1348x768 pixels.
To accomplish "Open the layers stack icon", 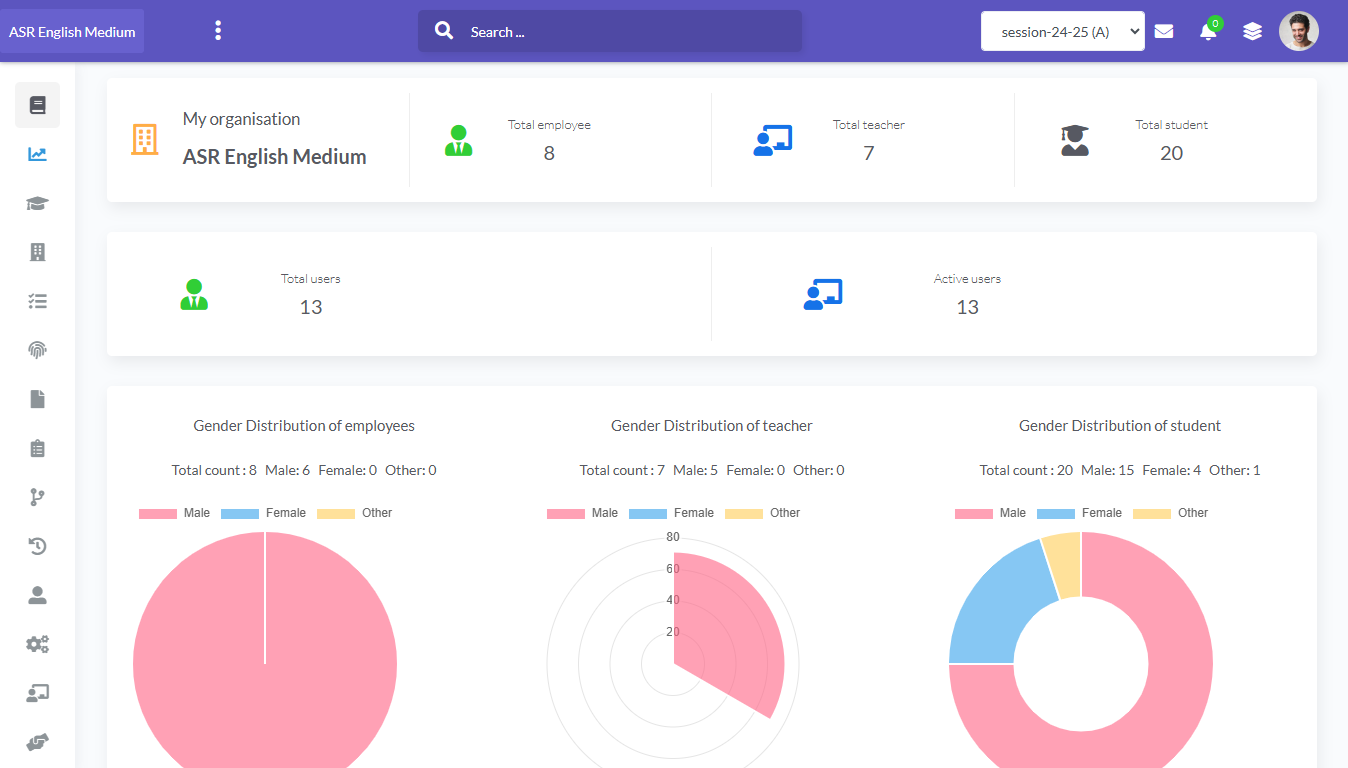I will click(1252, 31).
